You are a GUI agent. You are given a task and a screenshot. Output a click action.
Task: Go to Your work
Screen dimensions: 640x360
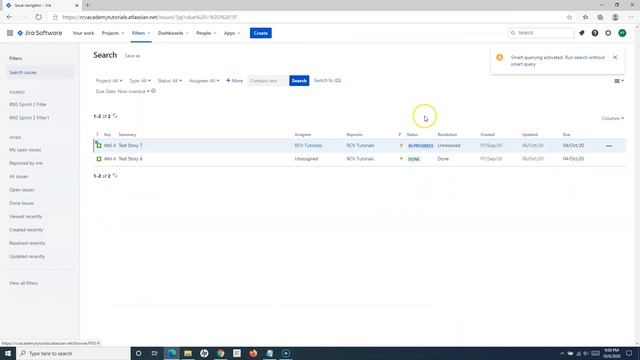[x=83, y=33]
